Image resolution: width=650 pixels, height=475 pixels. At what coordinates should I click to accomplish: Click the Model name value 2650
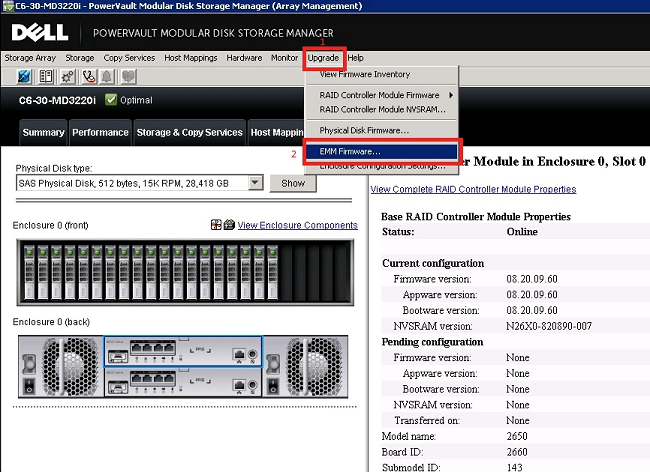point(517,436)
